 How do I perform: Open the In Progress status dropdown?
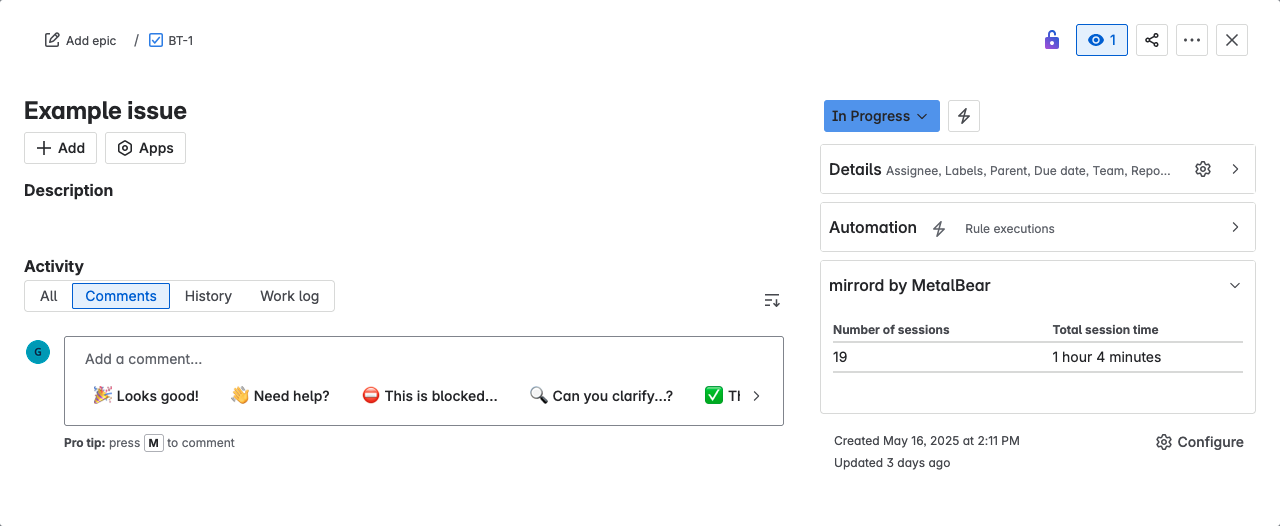pos(881,116)
